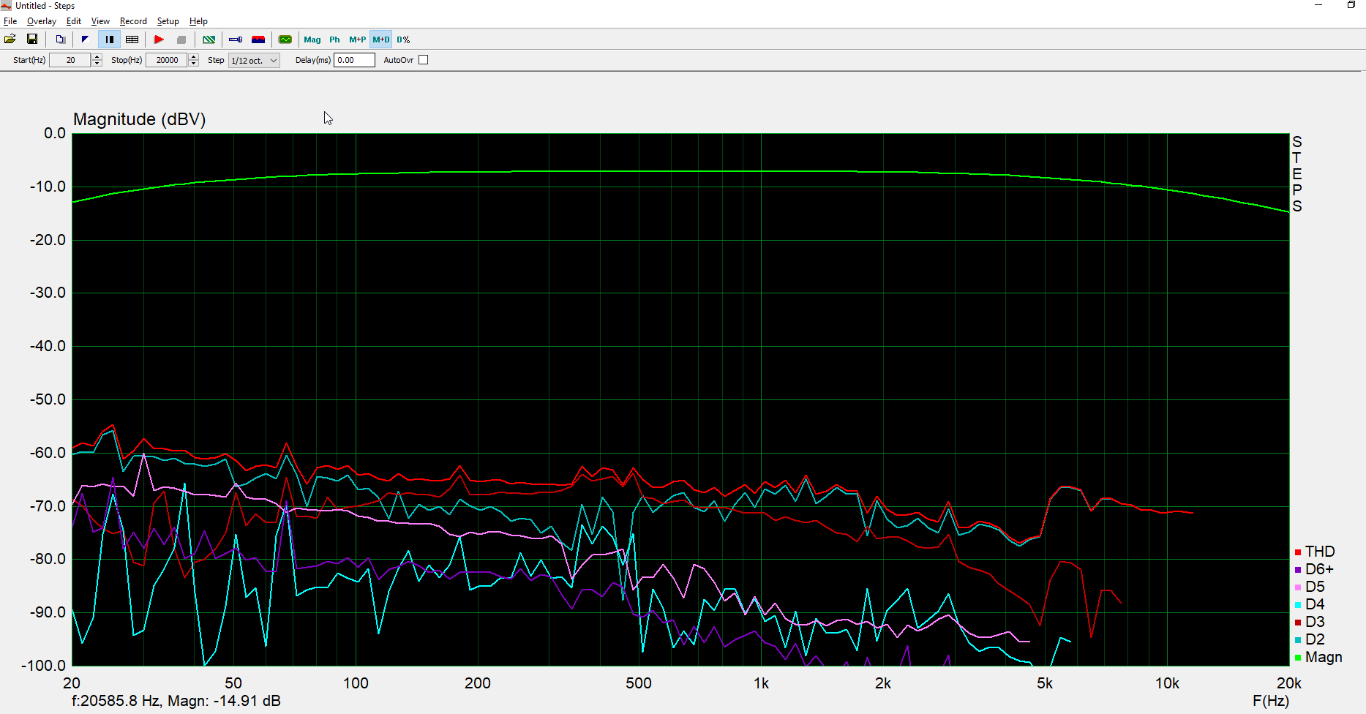Switch to M+P magnitude and phase view
The width and height of the screenshot is (1366, 714).
tap(357, 39)
